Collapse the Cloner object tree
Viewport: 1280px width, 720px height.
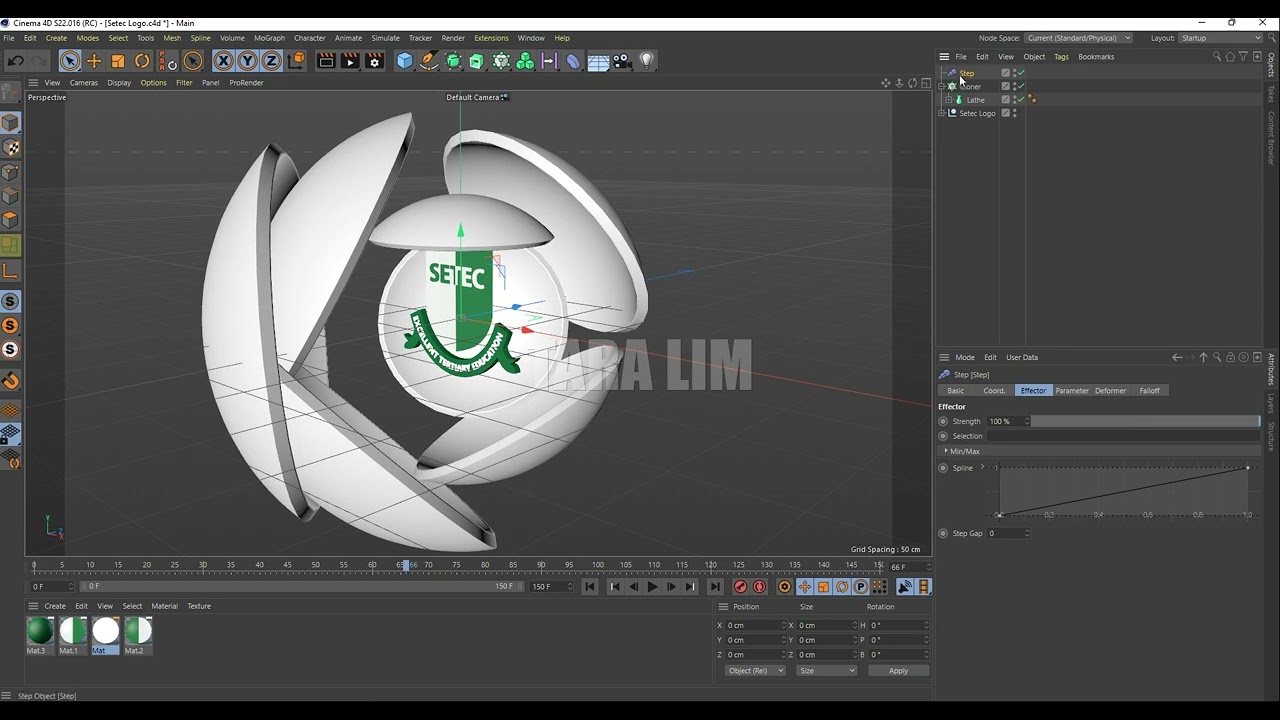942,87
